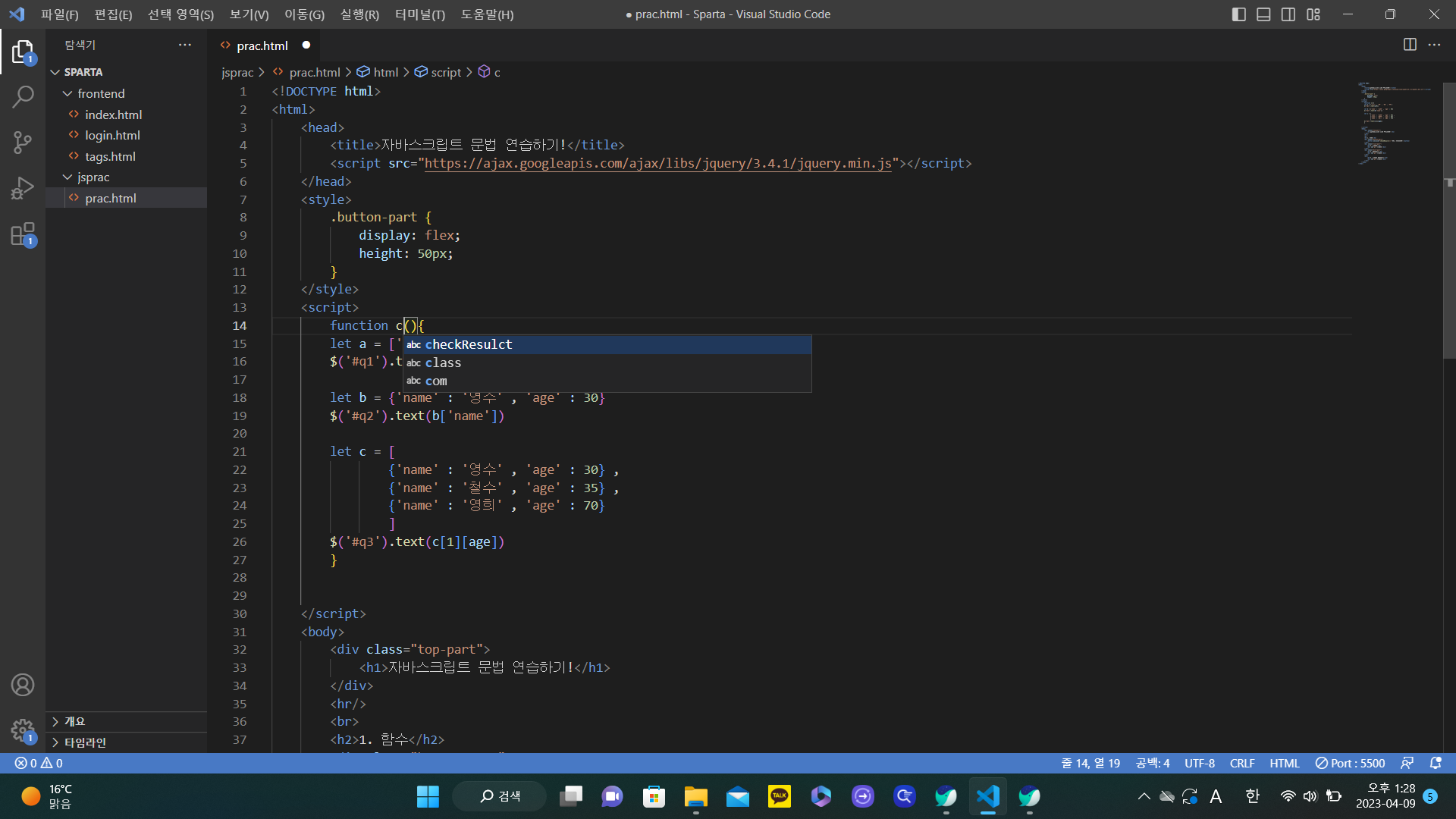
Task: Expand the 개요 outline section
Action: point(127,721)
